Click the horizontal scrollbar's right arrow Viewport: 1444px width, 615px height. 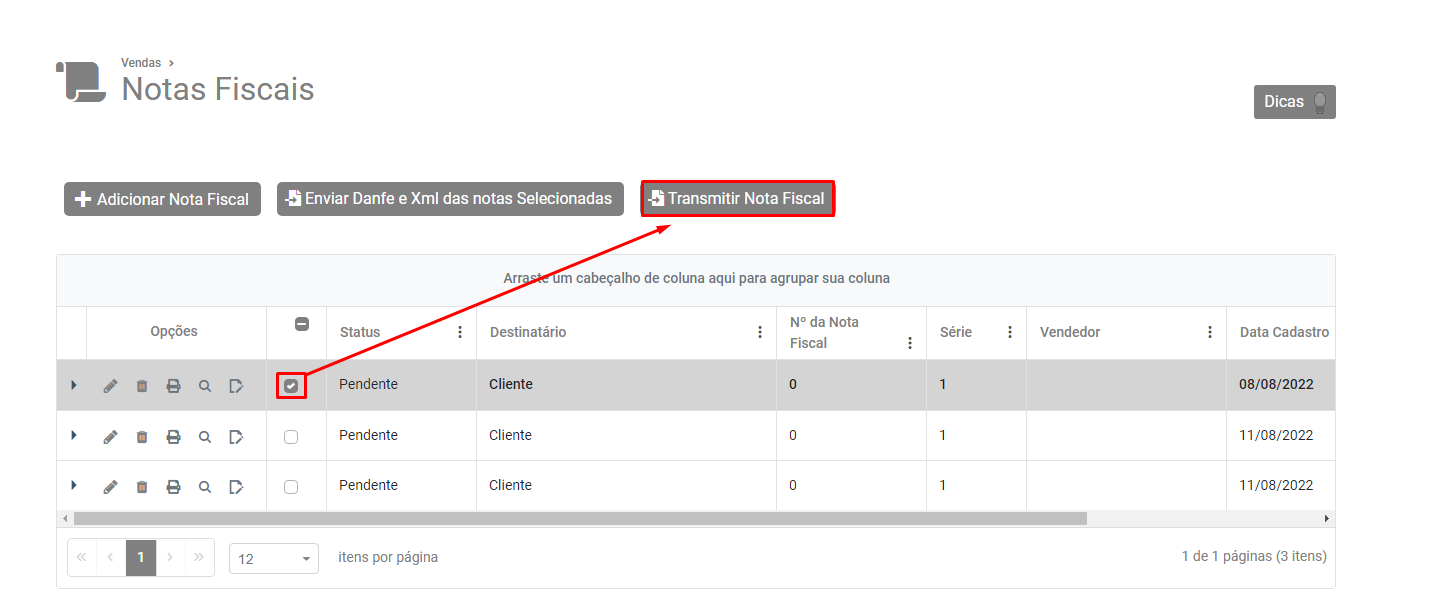click(x=1327, y=519)
